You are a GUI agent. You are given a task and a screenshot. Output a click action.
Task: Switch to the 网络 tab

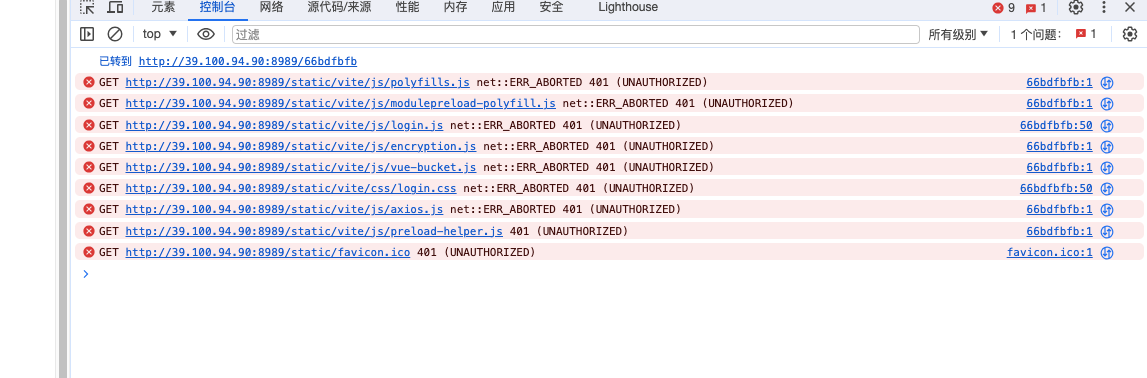[271, 7]
